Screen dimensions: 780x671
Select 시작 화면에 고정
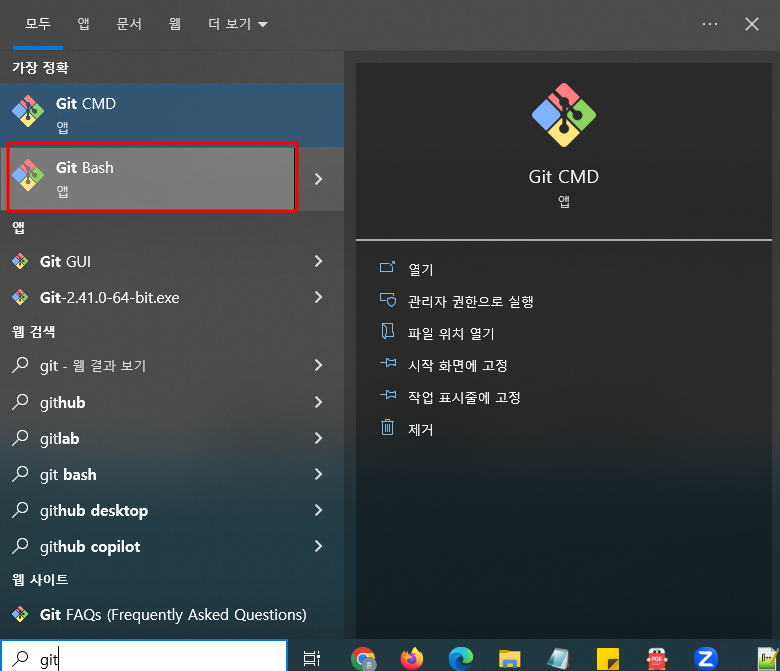click(x=458, y=365)
